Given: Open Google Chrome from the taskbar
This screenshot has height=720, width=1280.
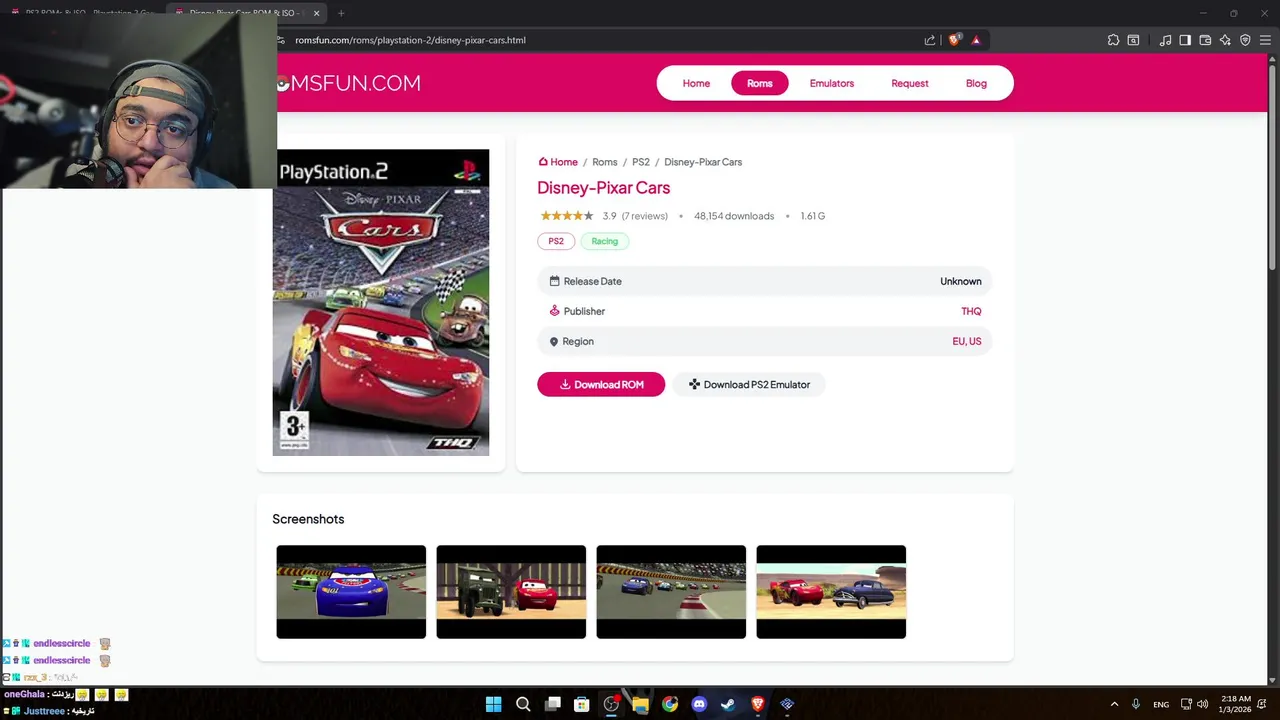Looking at the screenshot, I should (x=670, y=704).
